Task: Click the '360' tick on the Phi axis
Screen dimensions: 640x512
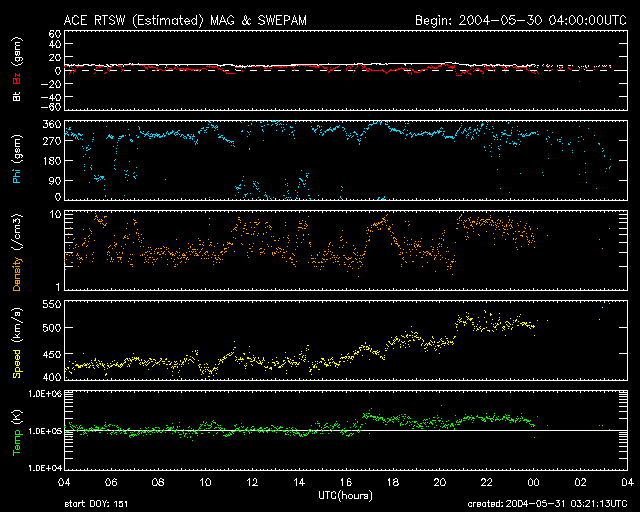Action: (x=52, y=125)
